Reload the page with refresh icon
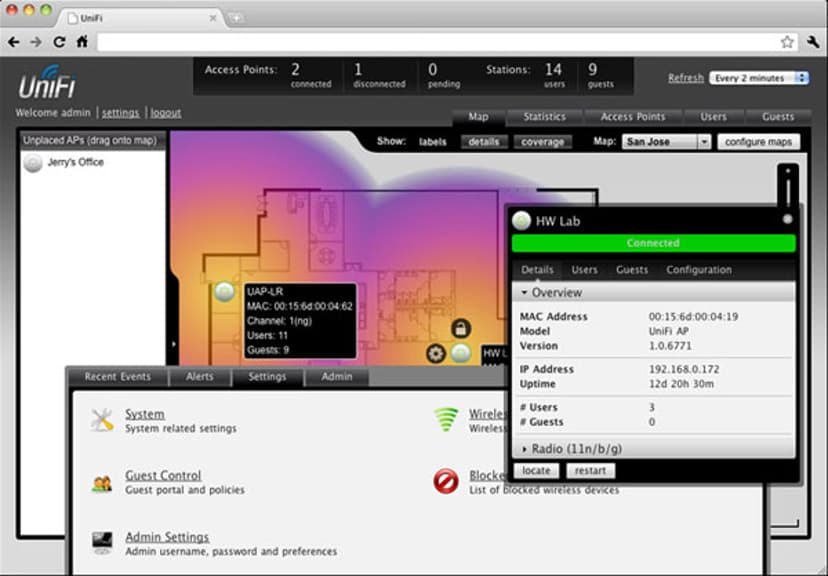828x576 pixels. tap(59, 42)
